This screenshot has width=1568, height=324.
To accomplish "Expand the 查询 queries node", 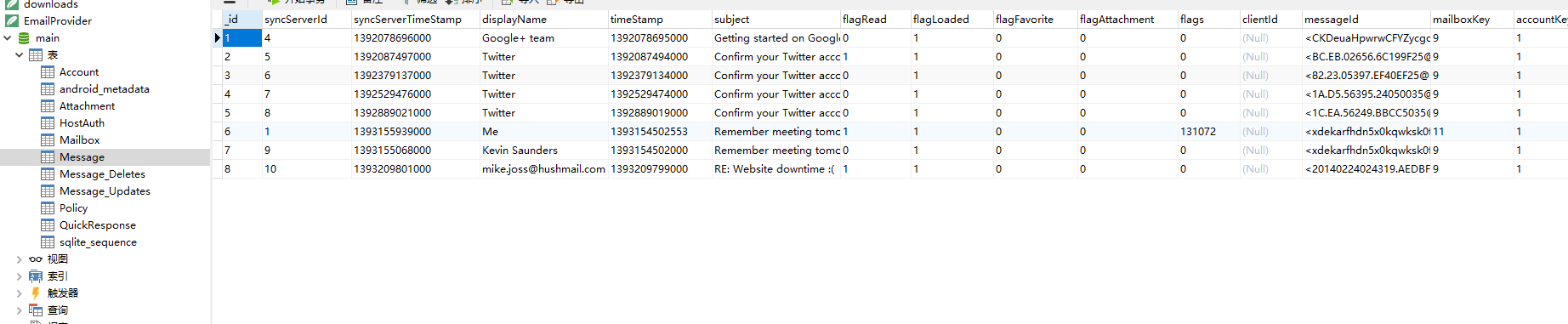I will click(x=20, y=310).
